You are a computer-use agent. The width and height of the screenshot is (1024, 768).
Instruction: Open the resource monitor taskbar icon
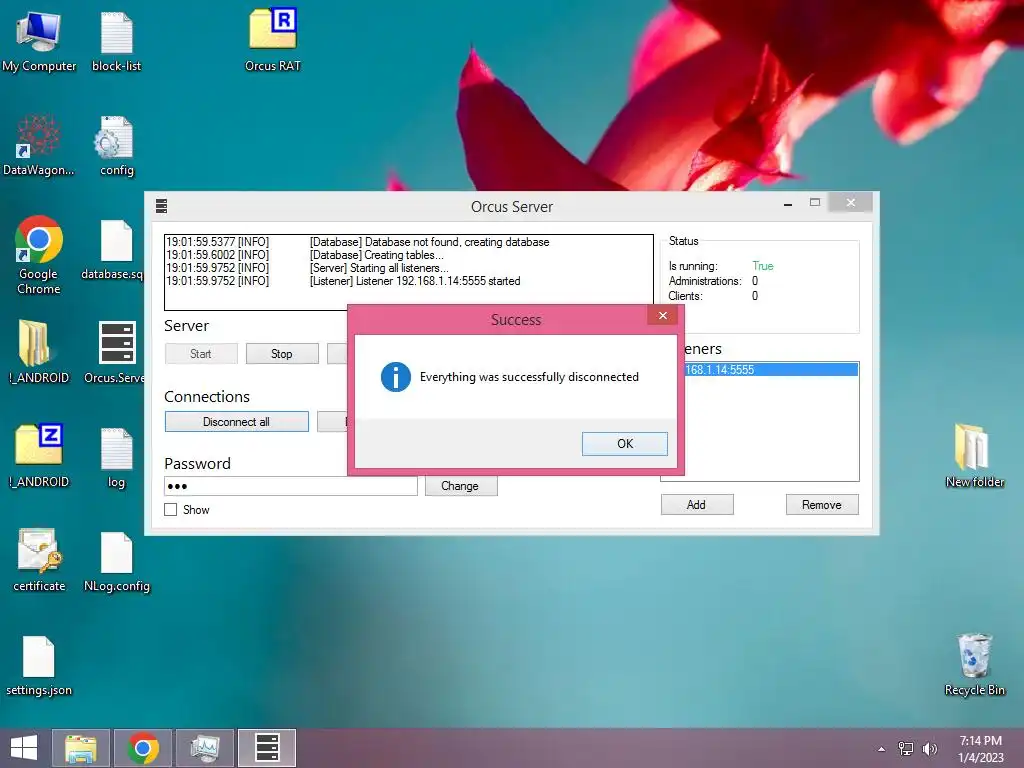[x=205, y=748]
